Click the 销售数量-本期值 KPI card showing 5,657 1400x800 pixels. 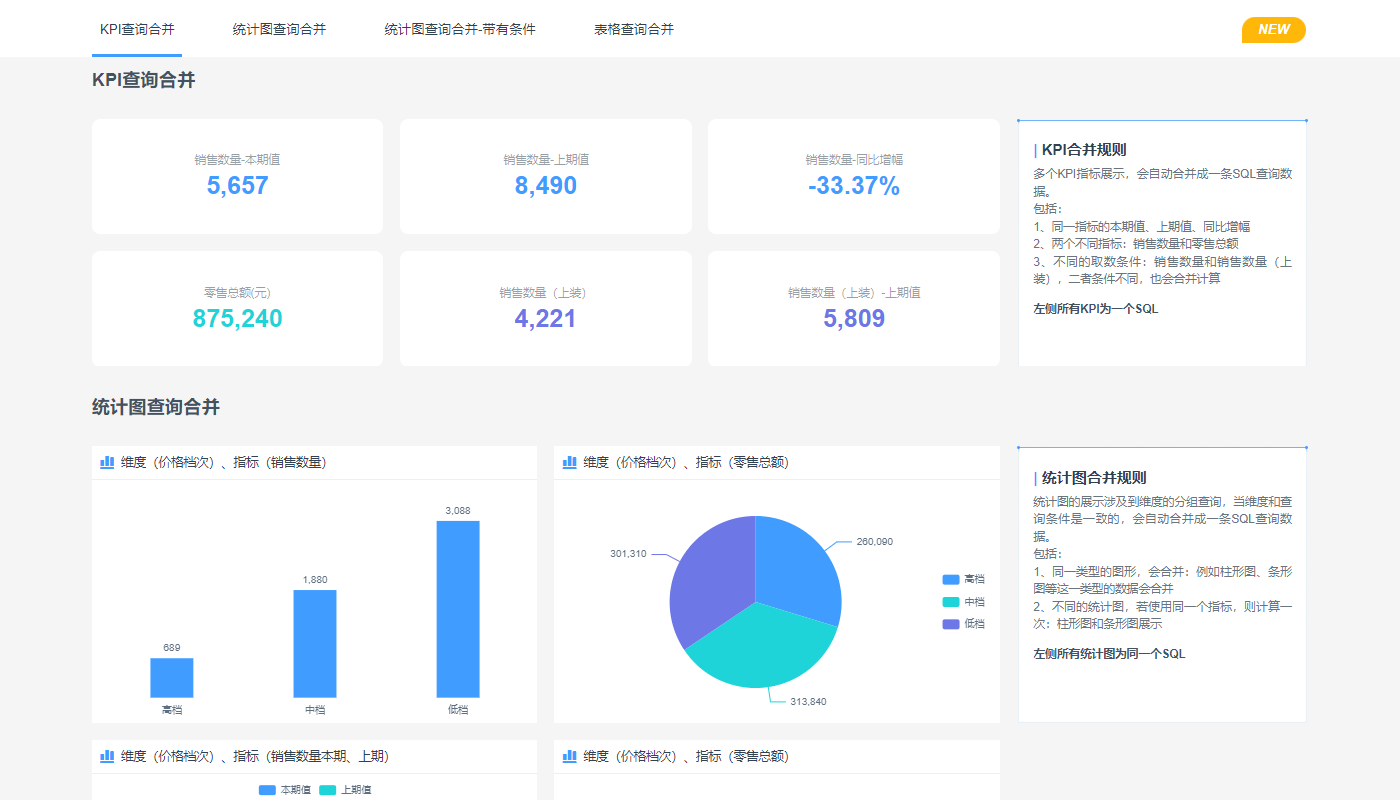point(237,176)
